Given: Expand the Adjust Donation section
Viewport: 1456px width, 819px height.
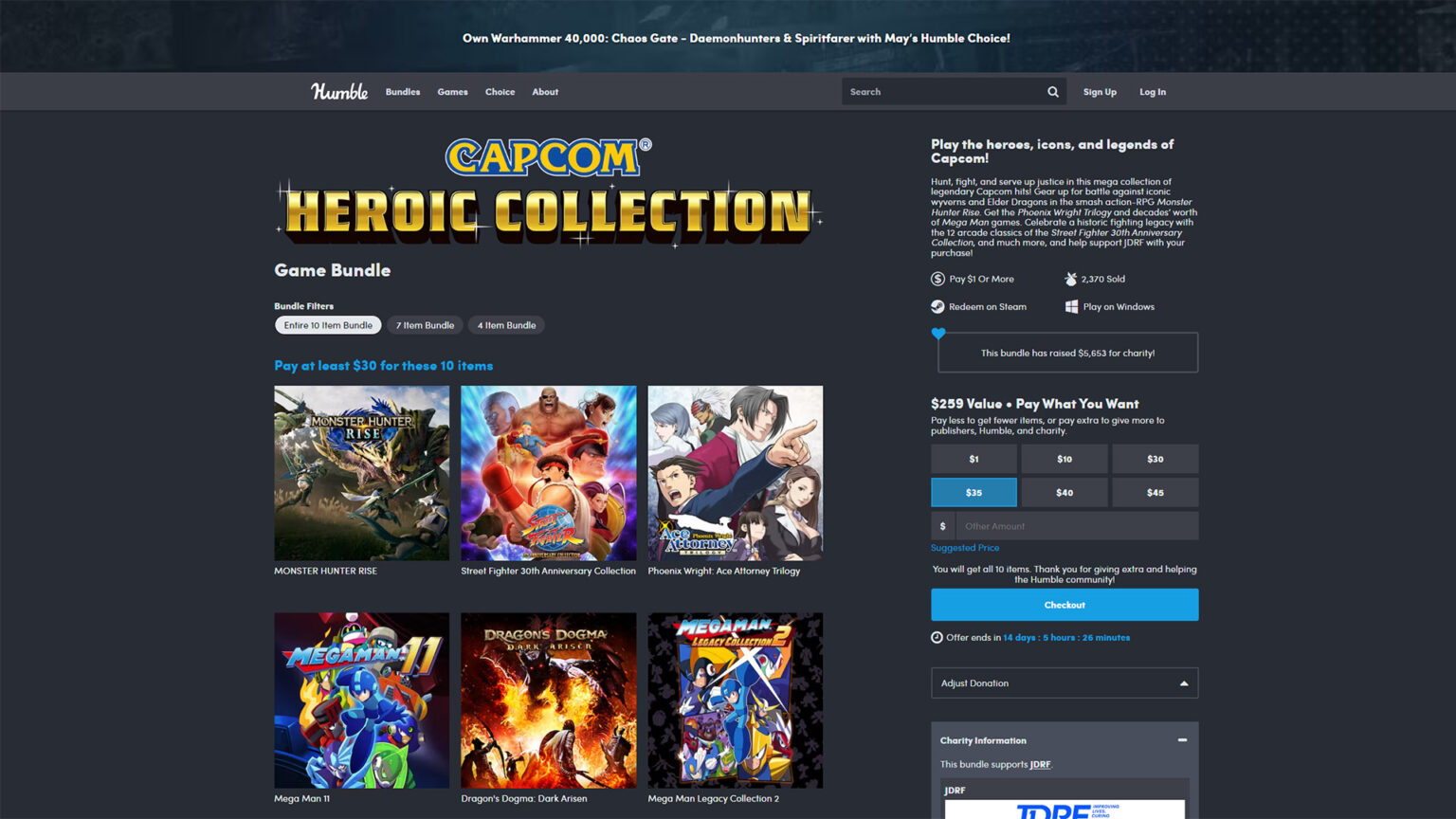Looking at the screenshot, I should coord(1064,682).
